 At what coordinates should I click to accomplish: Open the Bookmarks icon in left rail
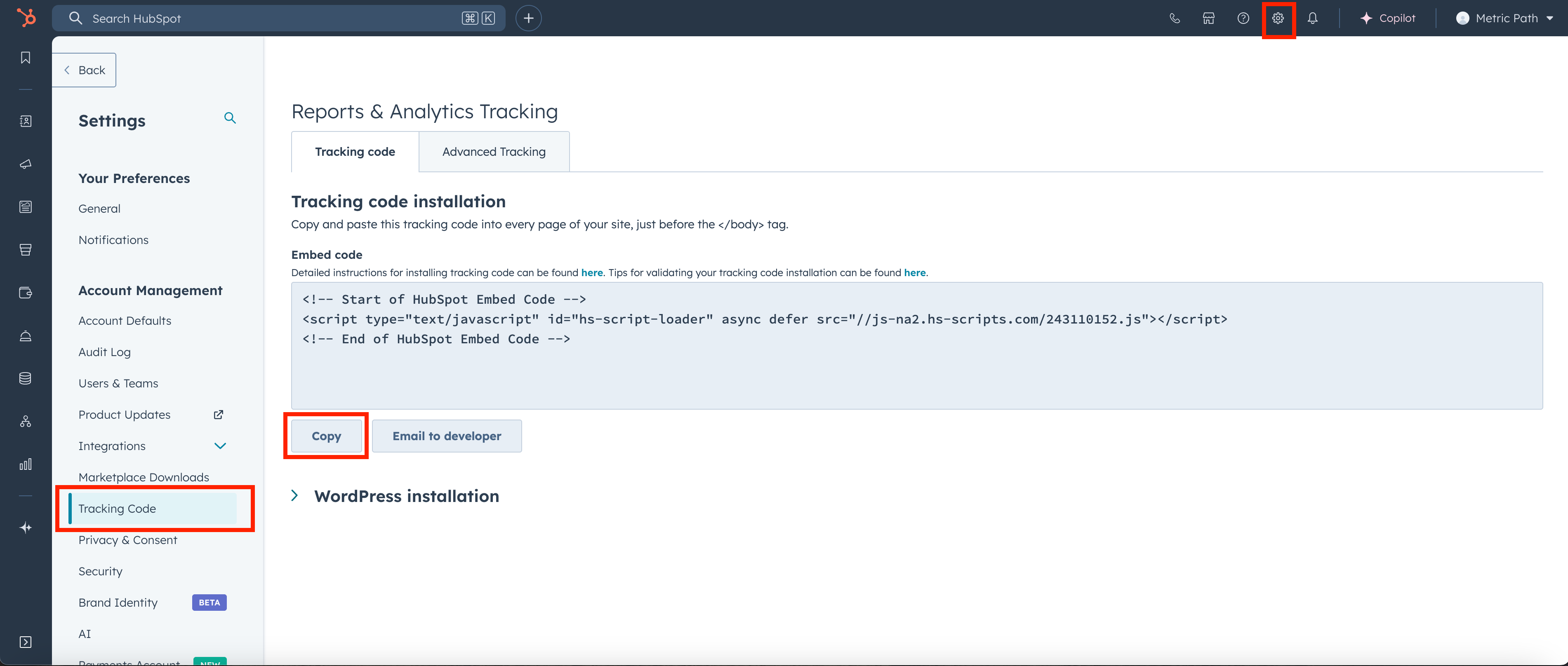26,58
